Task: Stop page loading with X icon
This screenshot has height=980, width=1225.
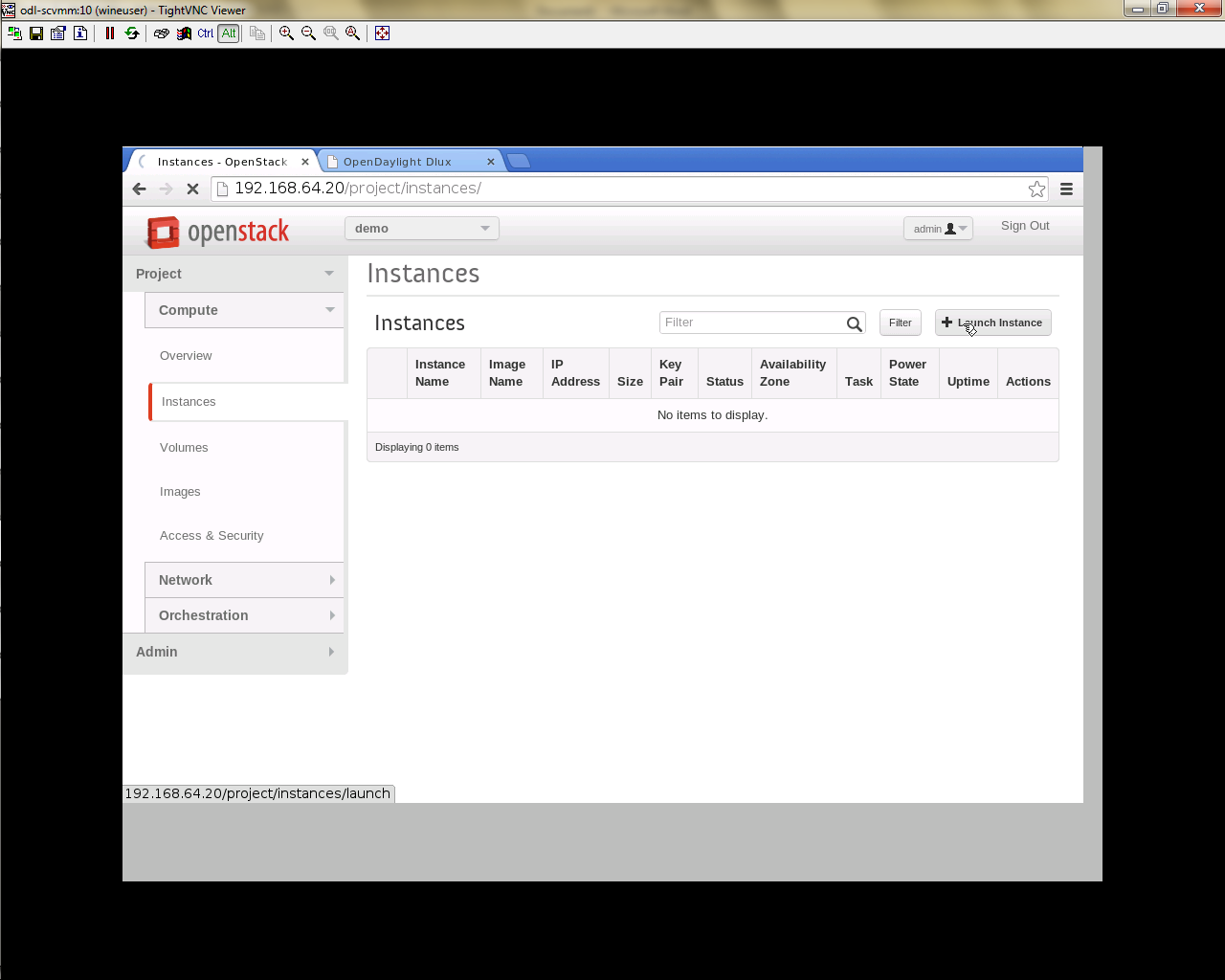Action: click(x=192, y=189)
